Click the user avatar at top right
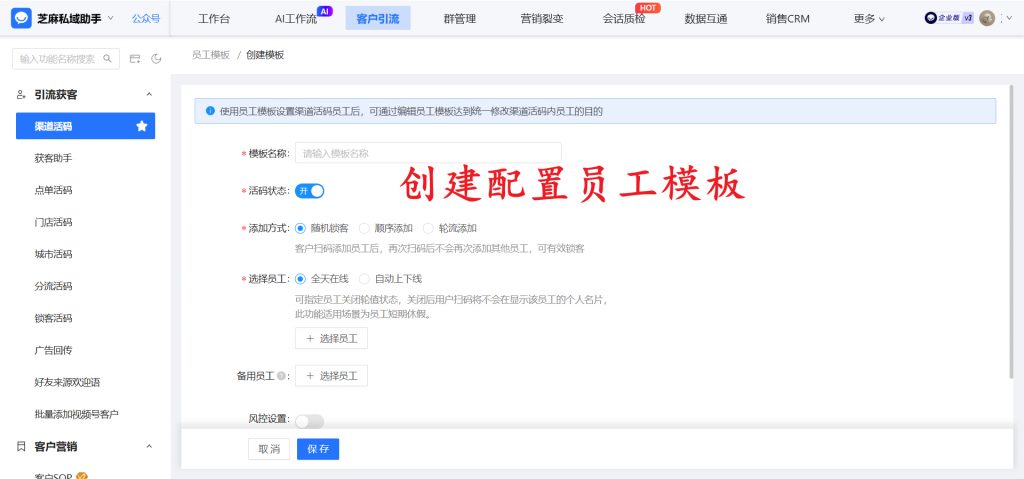 pos(987,18)
